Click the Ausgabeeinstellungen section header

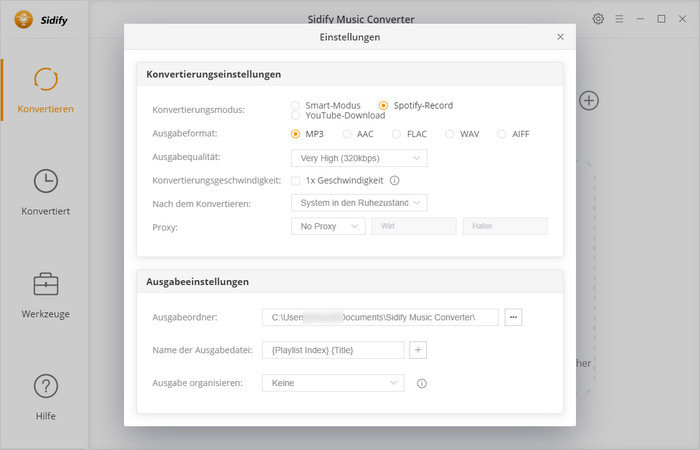[197, 282]
